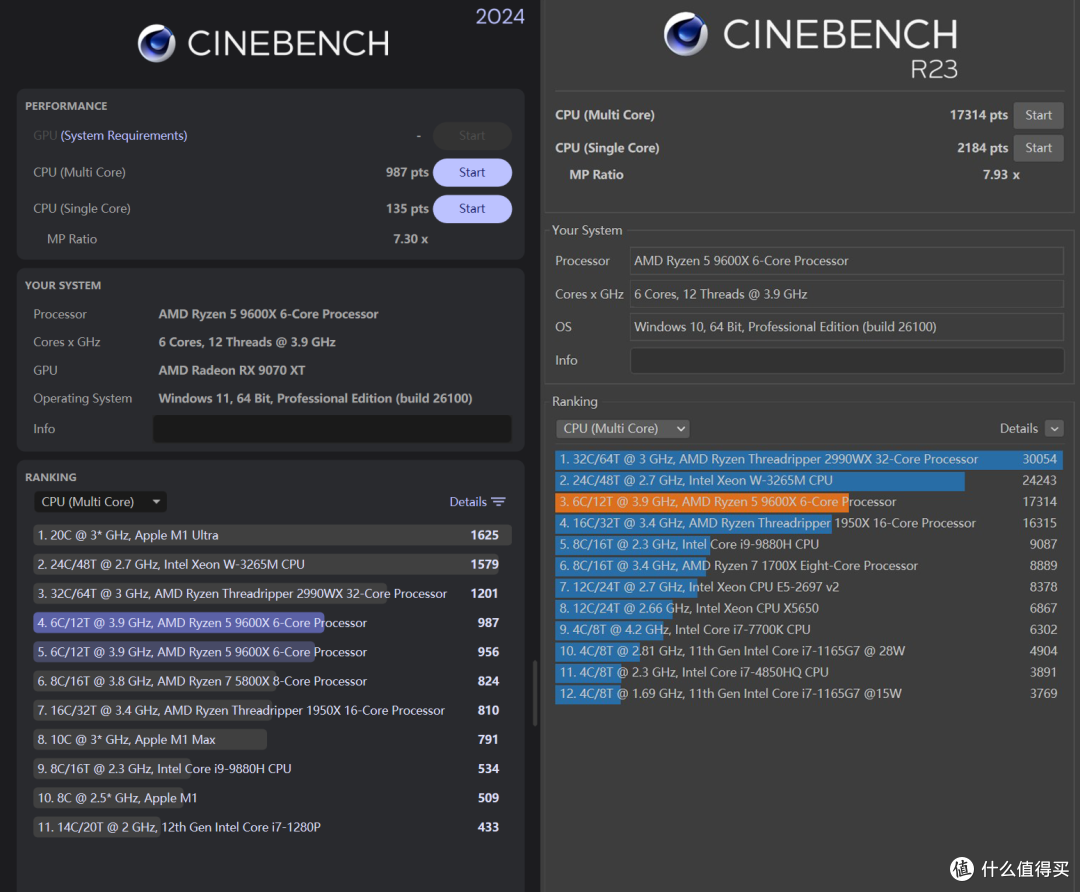Click the 7.93 x MP Ratio value
The height and width of the screenshot is (892, 1080).
(1001, 175)
